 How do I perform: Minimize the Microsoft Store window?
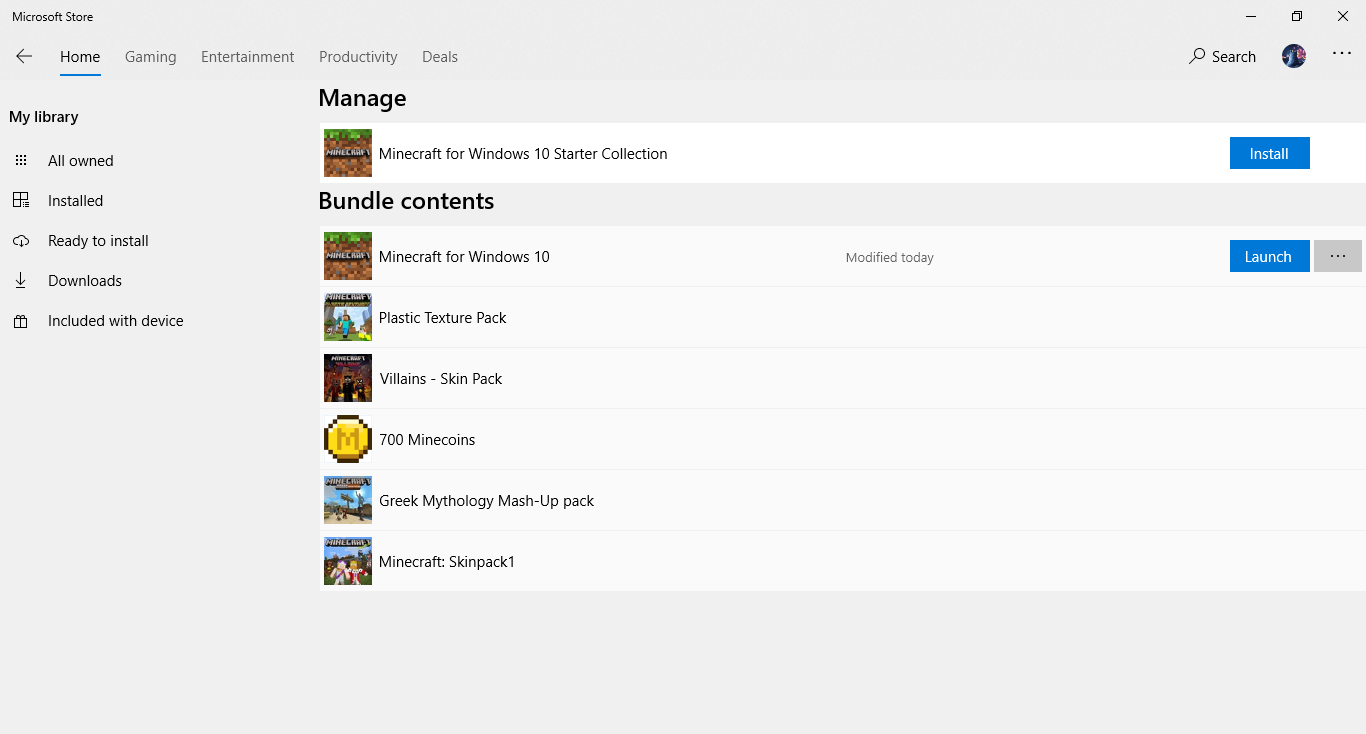coord(1251,16)
